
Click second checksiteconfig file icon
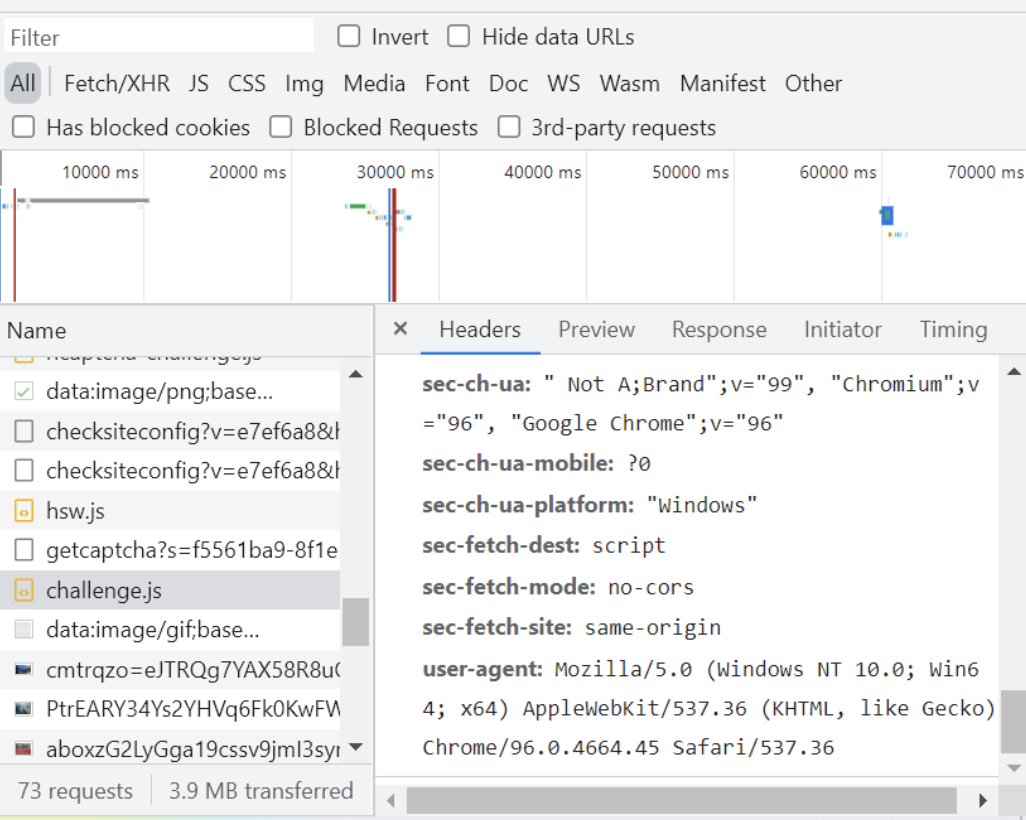pos(24,471)
